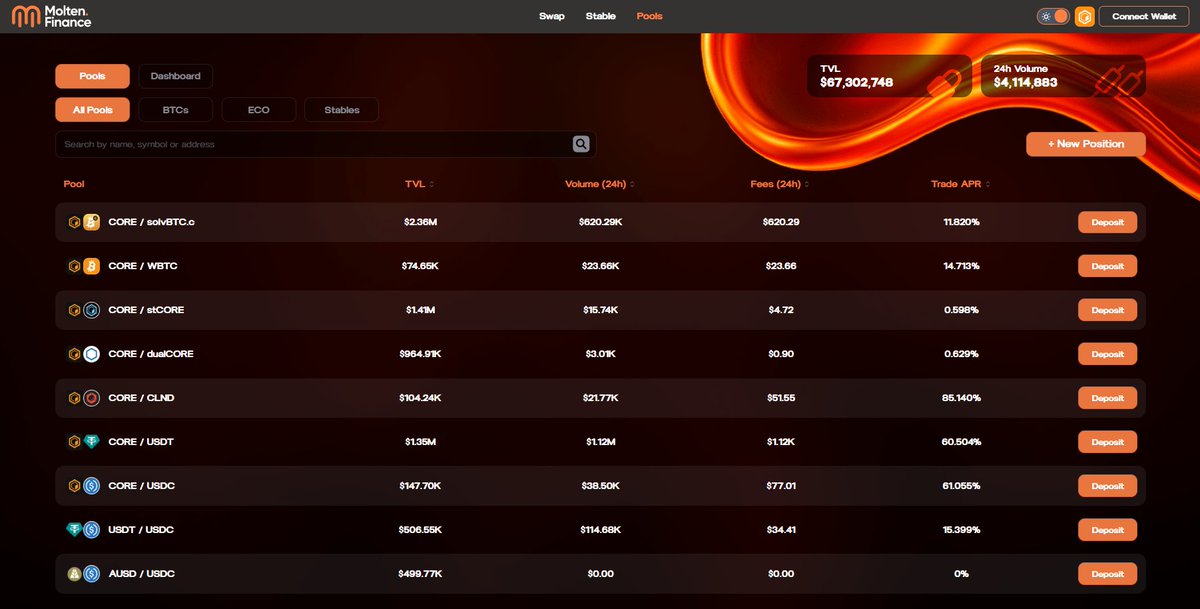This screenshot has width=1200, height=609.
Task: Click the Pool column header
Action: pyautogui.click(x=74, y=184)
